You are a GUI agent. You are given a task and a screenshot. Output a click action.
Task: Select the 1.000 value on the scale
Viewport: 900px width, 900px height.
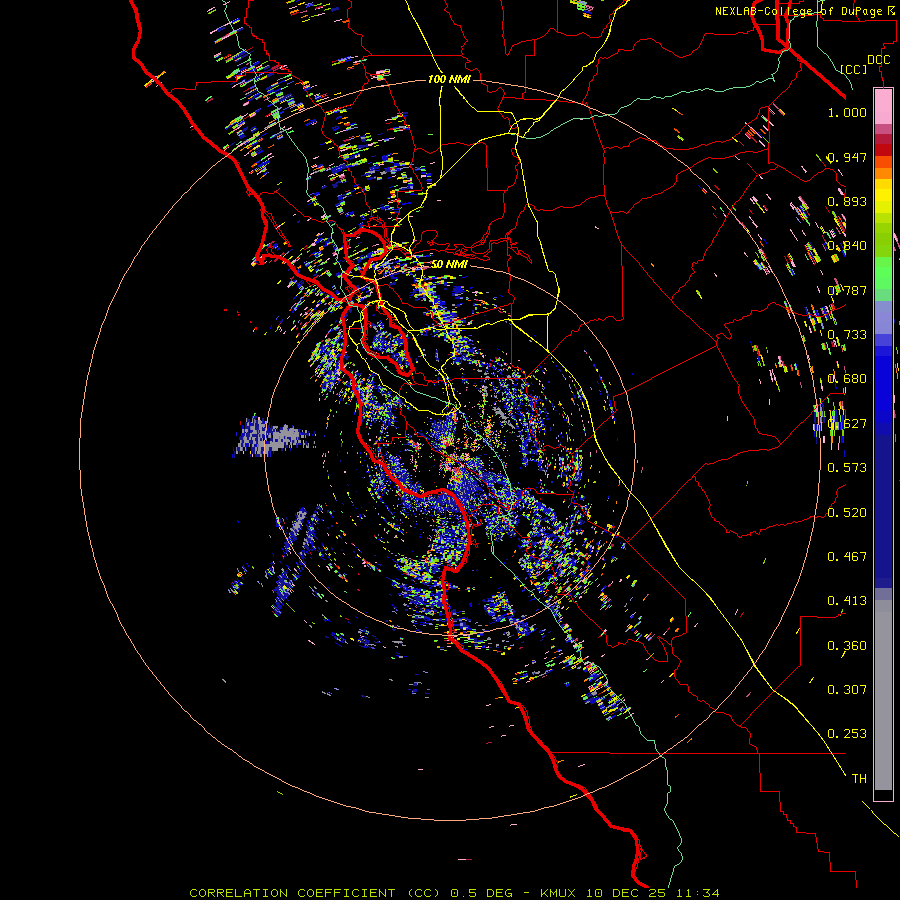pos(847,112)
